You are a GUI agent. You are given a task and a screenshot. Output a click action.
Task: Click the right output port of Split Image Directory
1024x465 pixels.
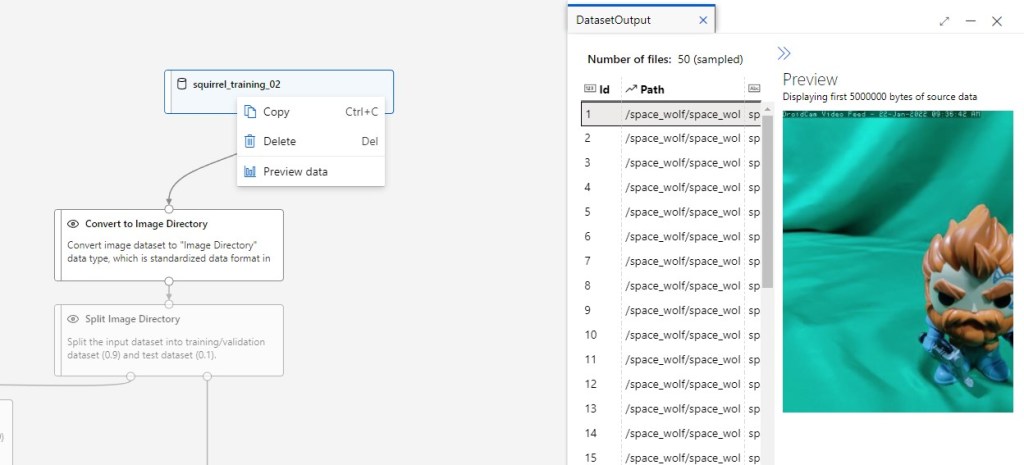pos(208,376)
